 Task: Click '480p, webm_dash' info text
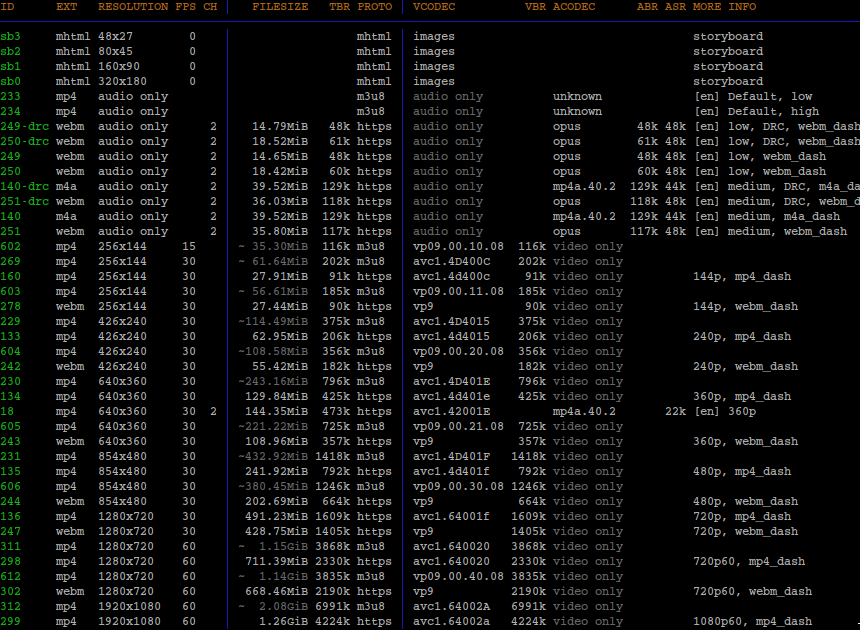click(x=745, y=501)
